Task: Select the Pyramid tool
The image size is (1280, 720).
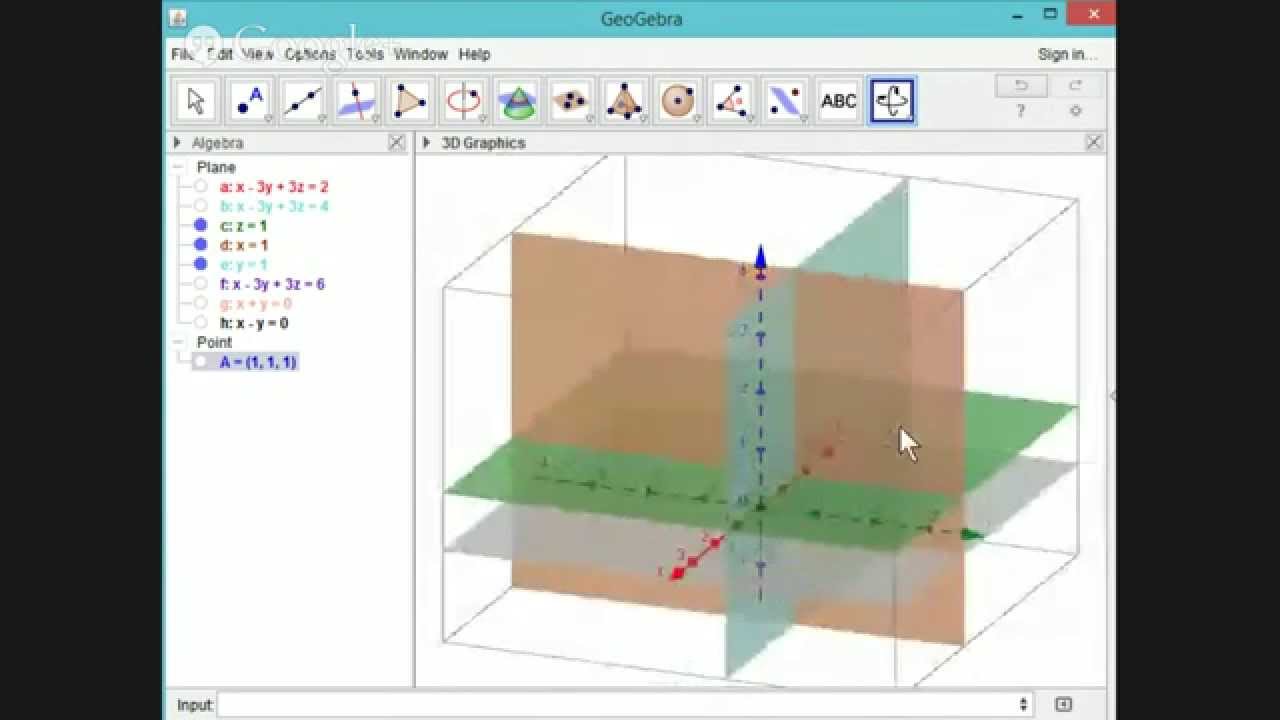Action: (625, 101)
